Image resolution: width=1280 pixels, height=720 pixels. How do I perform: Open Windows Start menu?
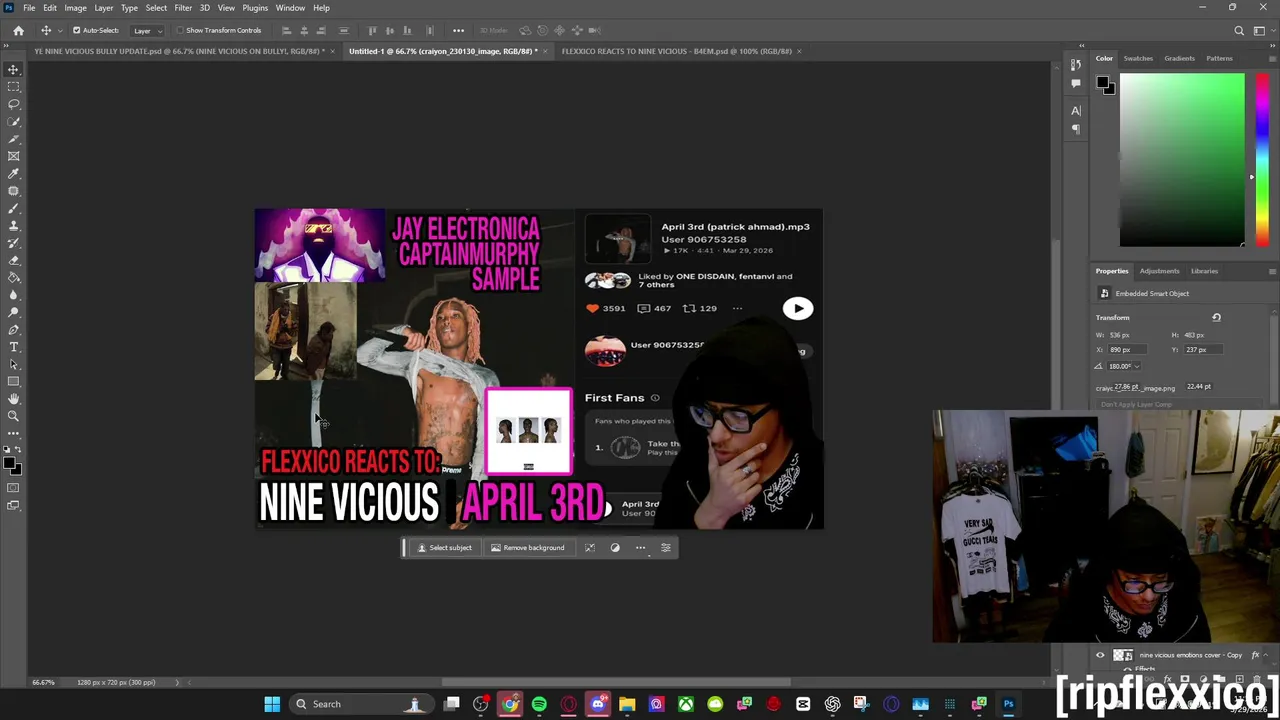pyautogui.click(x=272, y=704)
